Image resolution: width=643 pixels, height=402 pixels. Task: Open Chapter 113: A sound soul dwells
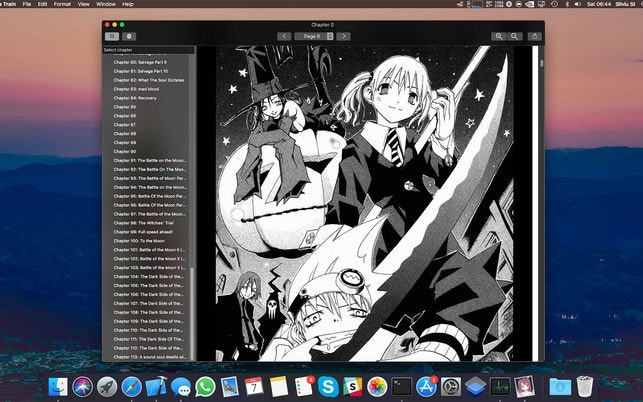point(150,357)
